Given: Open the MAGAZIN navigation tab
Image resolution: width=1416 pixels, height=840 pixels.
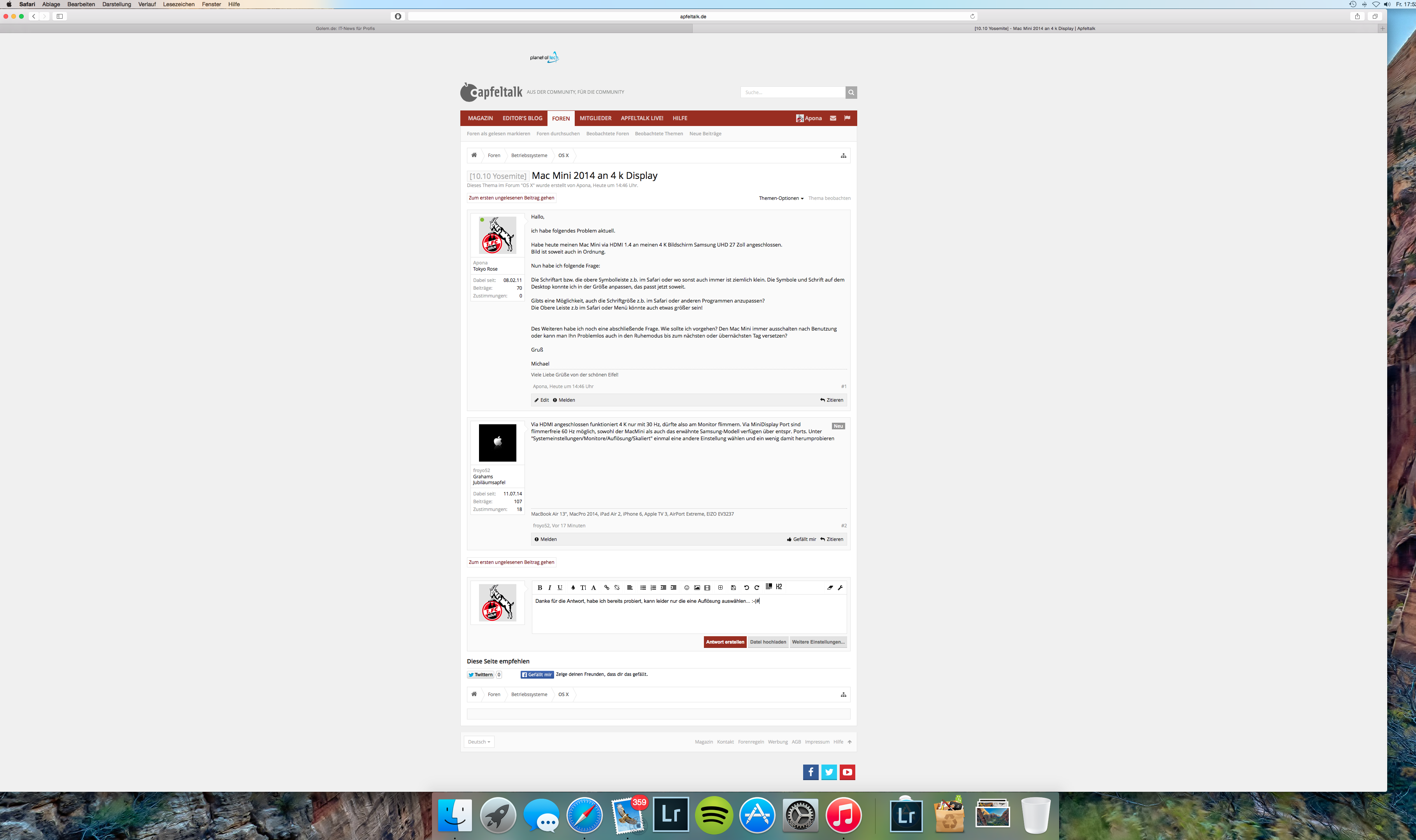Looking at the screenshot, I should (480, 118).
